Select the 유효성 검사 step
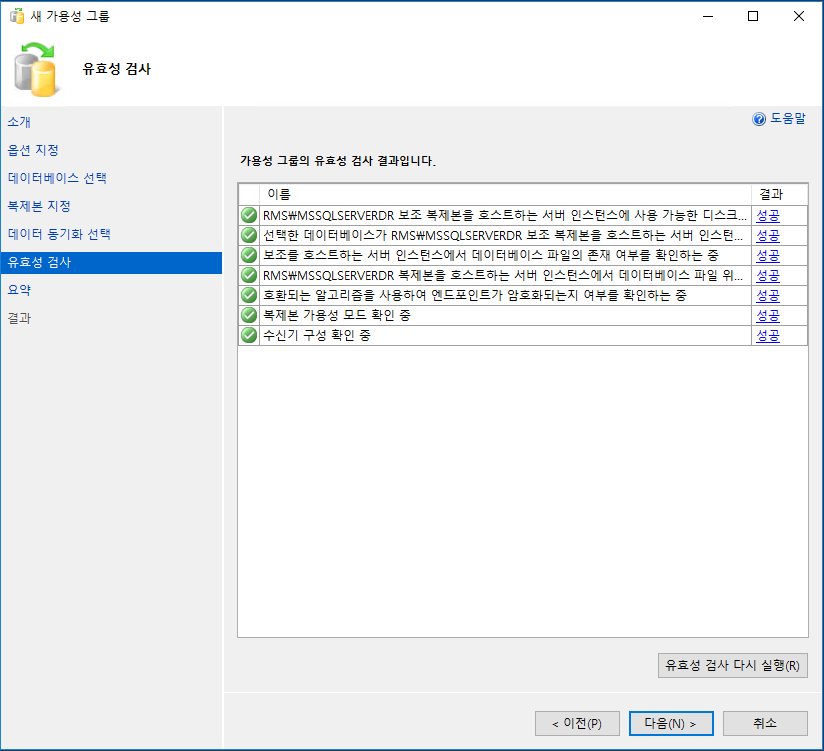Screen dimensions: 824x751 111,262
